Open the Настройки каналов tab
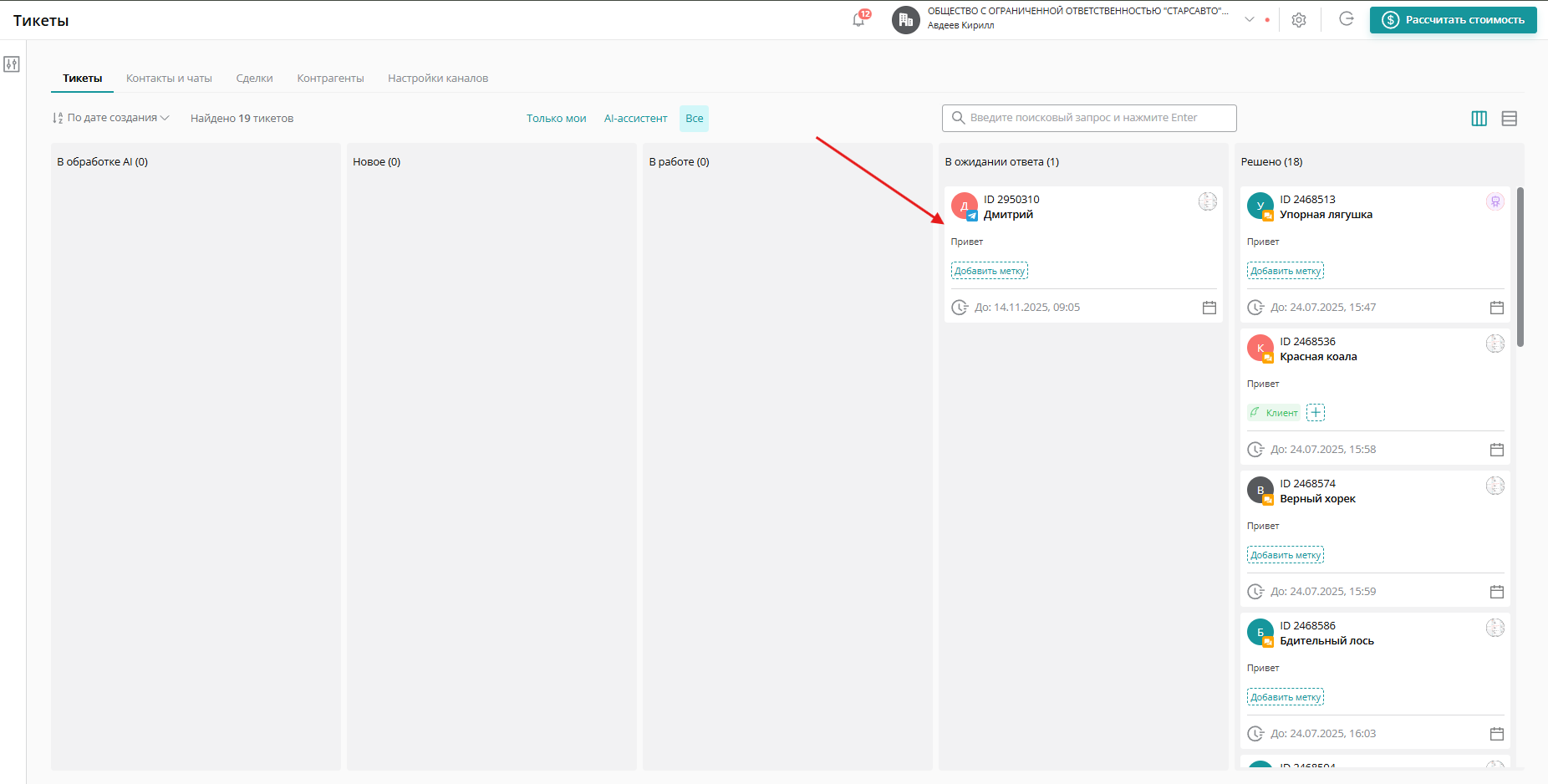Image resolution: width=1548 pixels, height=784 pixels. 438,79
